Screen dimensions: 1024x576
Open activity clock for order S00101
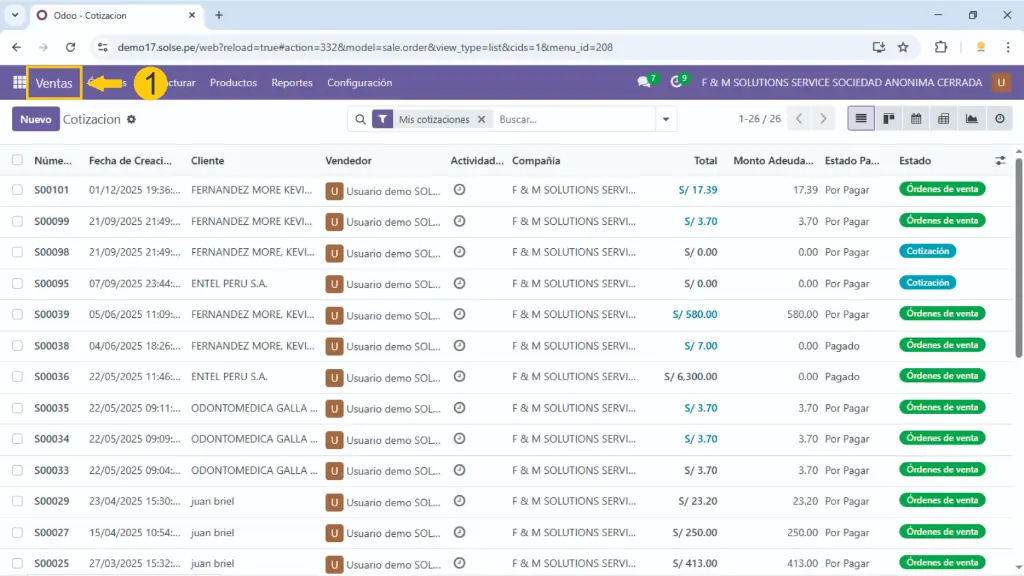pyautogui.click(x=460, y=189)
